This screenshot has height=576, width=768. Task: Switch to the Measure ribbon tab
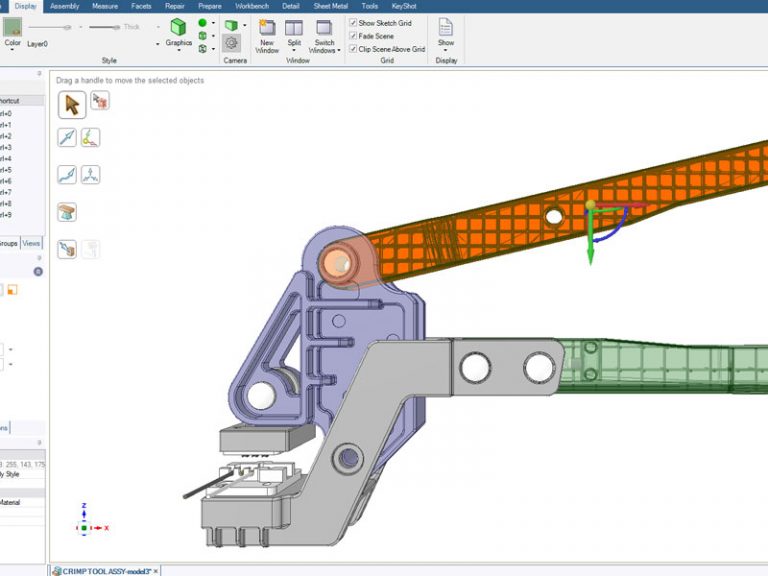[105, 6]
